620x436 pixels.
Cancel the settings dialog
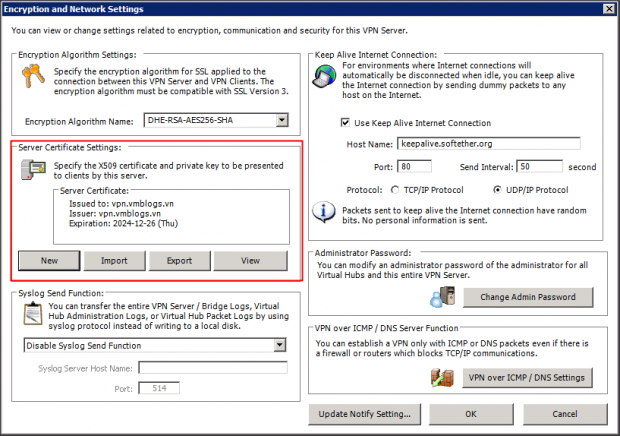click(x=565, y=414)
